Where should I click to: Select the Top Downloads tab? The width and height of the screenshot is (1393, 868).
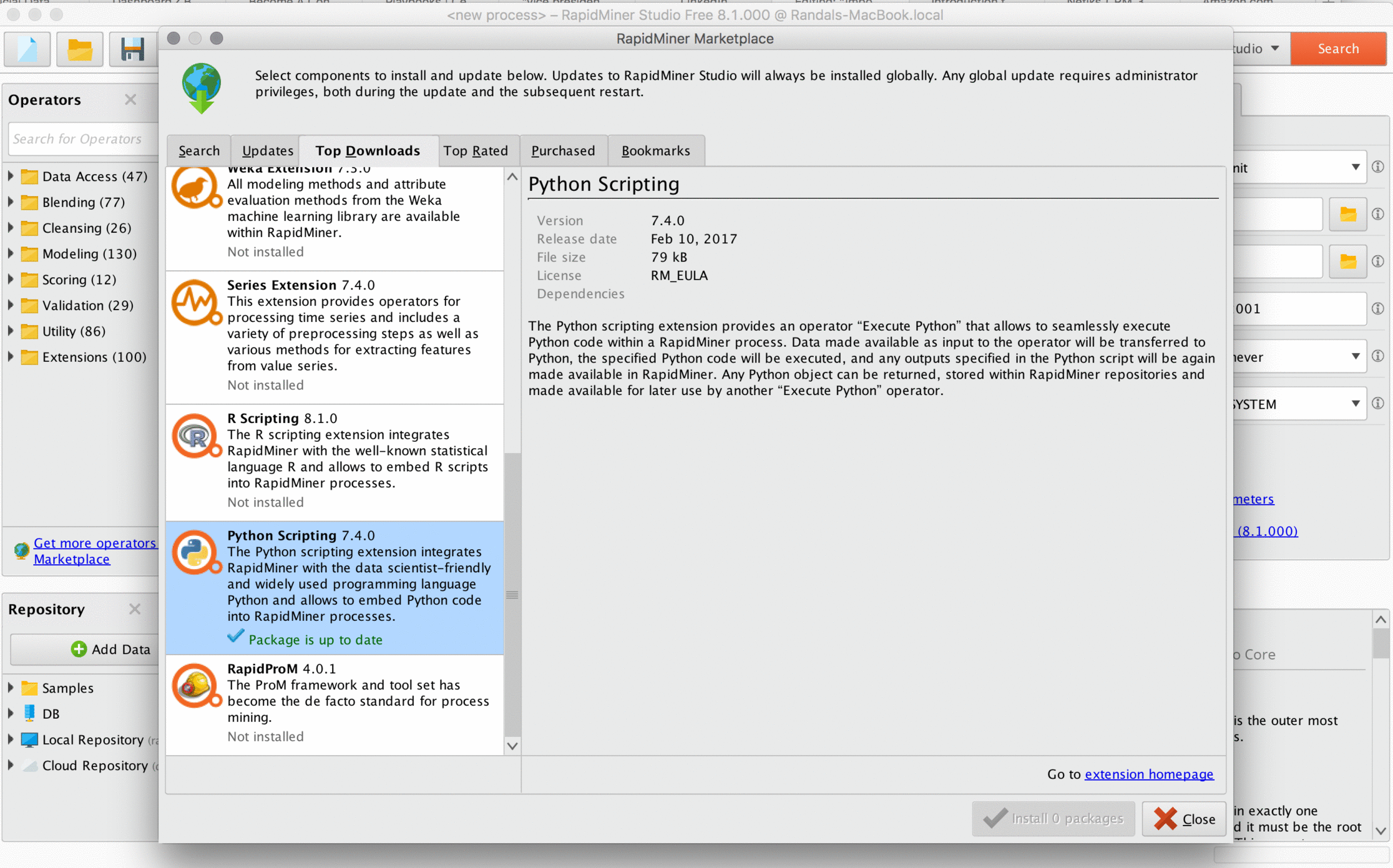tap(368, 151)
